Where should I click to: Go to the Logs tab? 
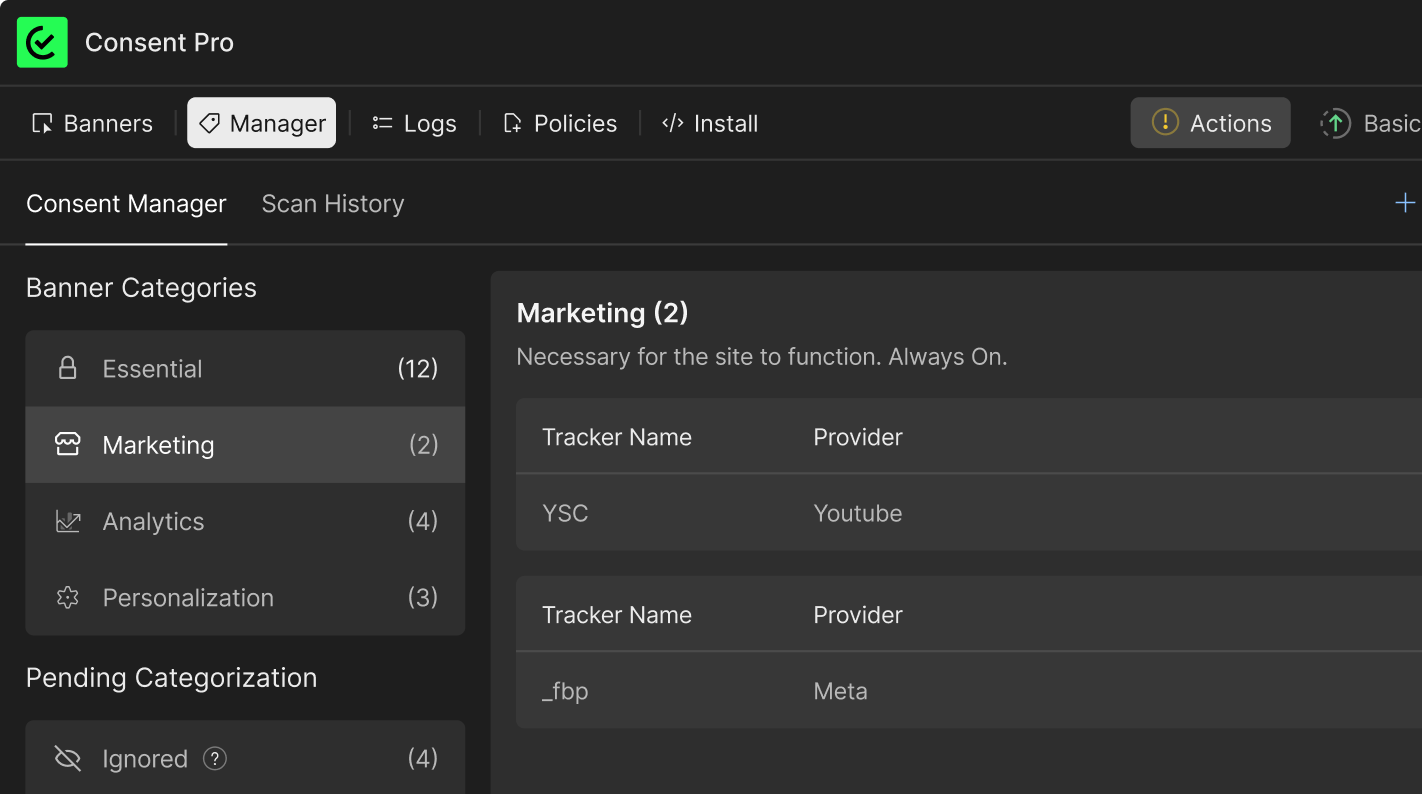tap(414, 123)
